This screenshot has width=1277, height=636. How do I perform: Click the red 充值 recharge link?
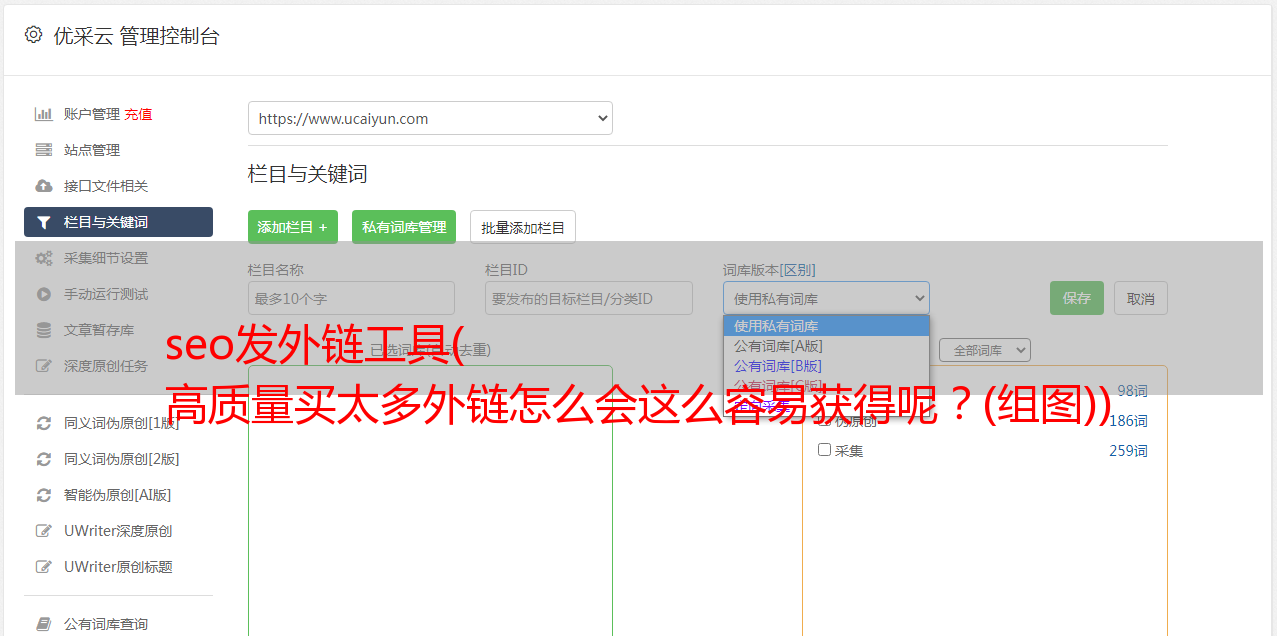pos(138,114)
